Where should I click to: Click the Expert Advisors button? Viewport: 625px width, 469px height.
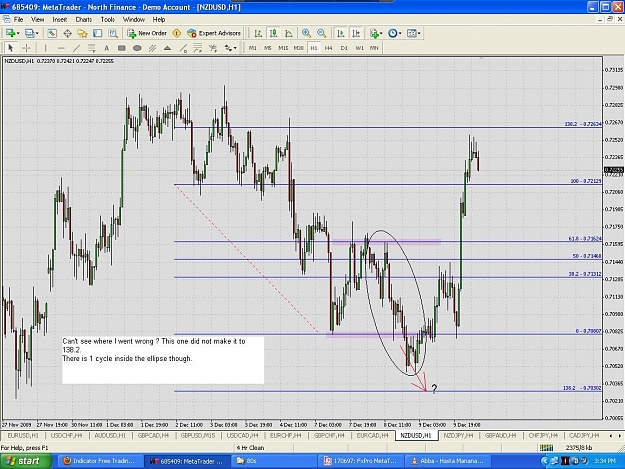(x=214, y=33)
